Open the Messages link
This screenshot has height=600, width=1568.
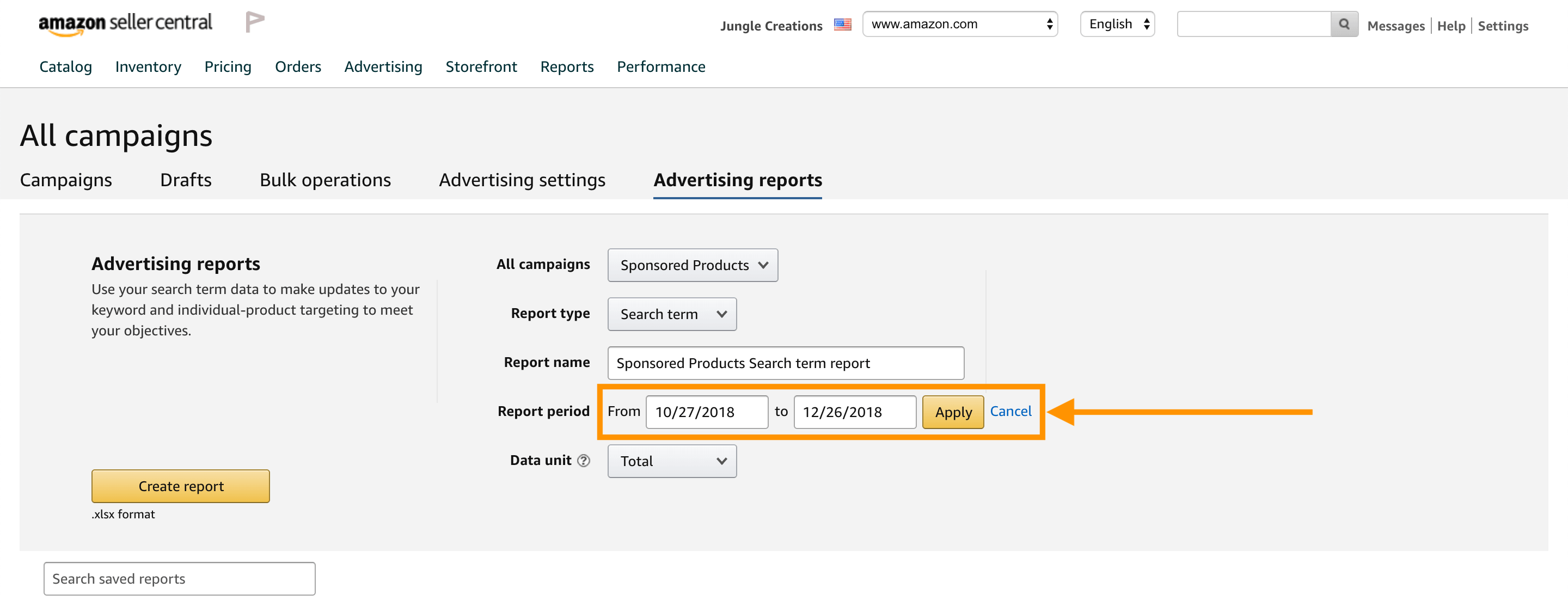coord(1396,26)
